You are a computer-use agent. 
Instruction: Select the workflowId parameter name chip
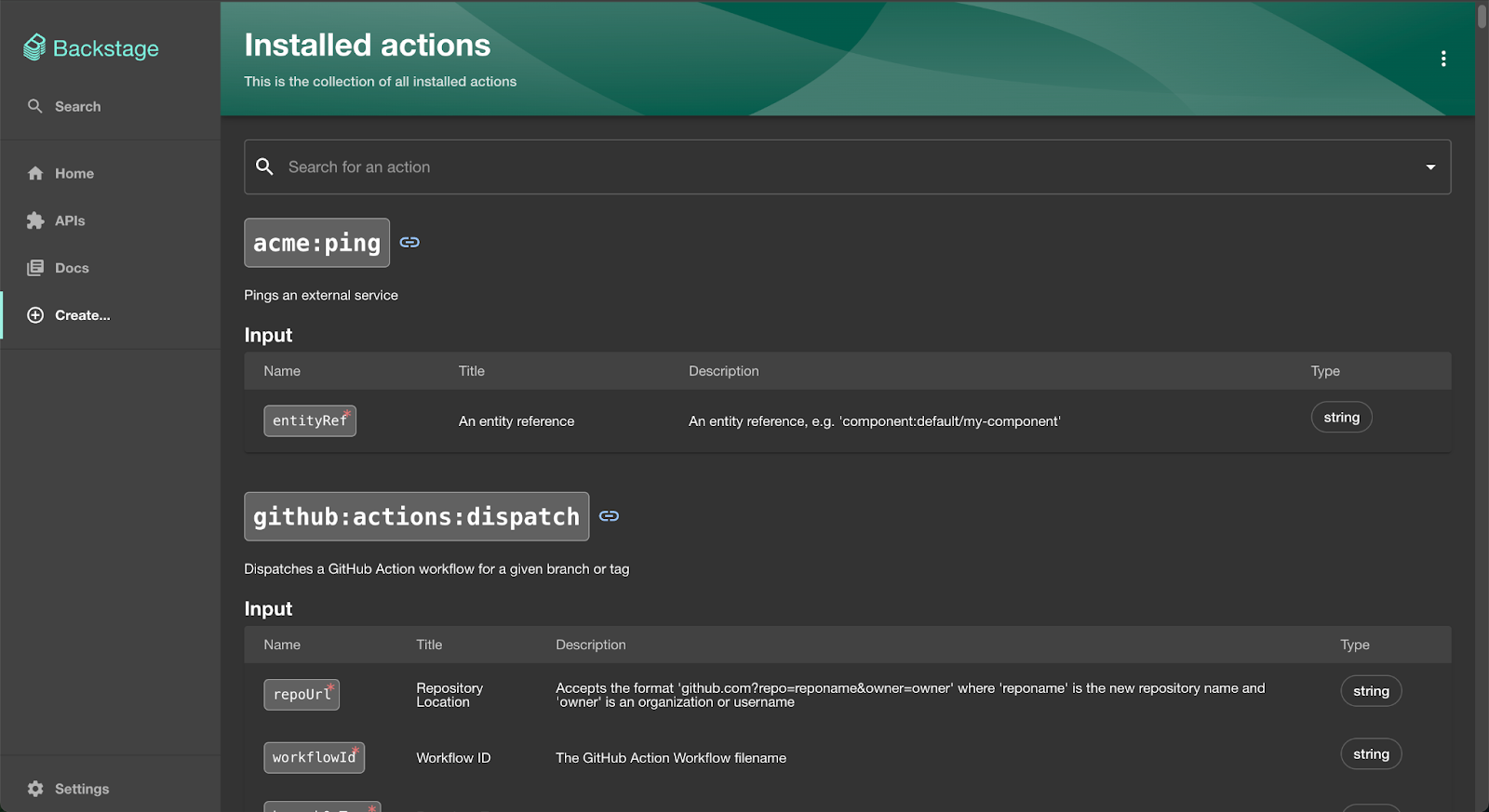pos(315,757)
